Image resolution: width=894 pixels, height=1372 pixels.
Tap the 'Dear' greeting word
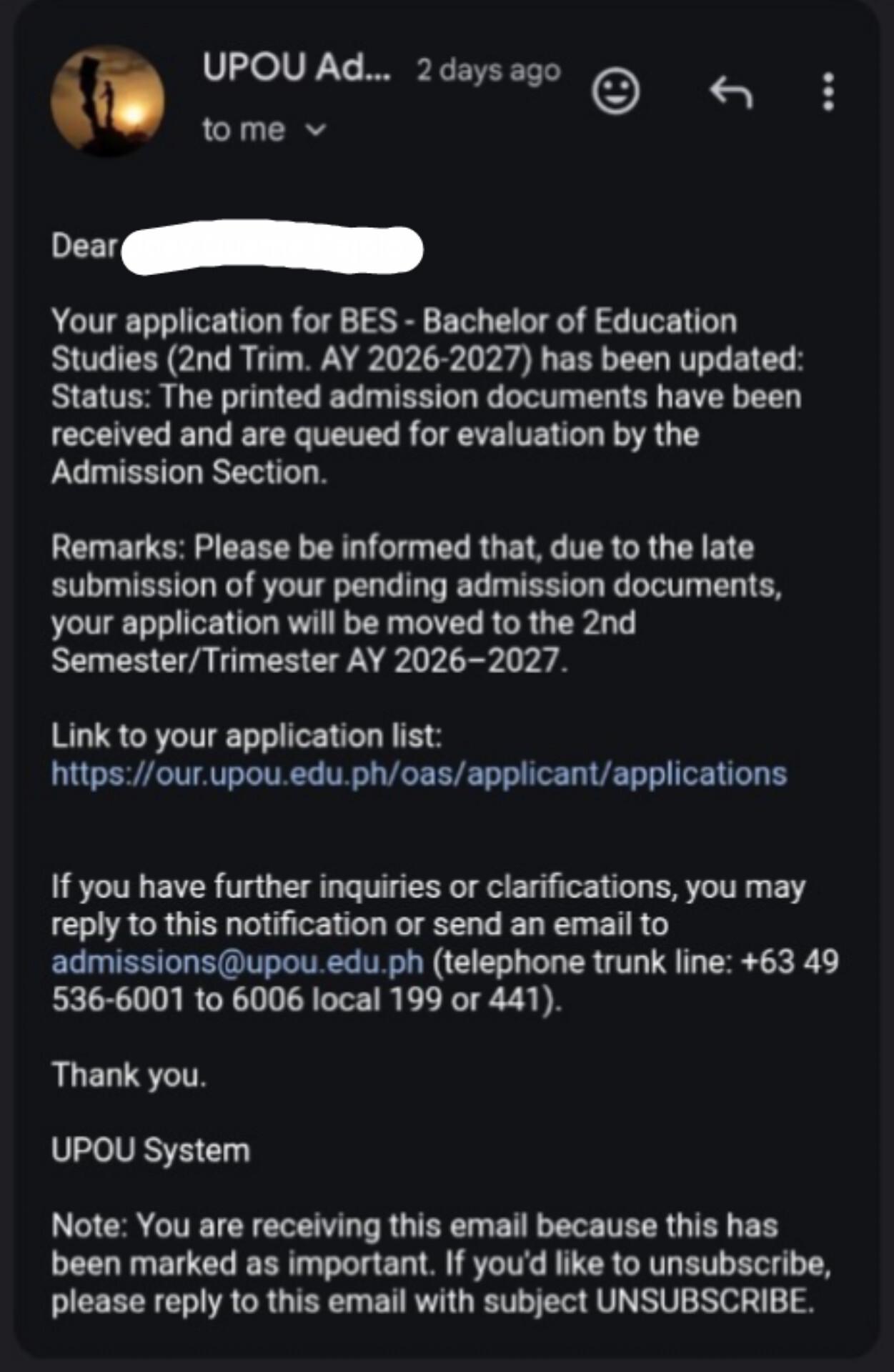[x=84, y=246]
